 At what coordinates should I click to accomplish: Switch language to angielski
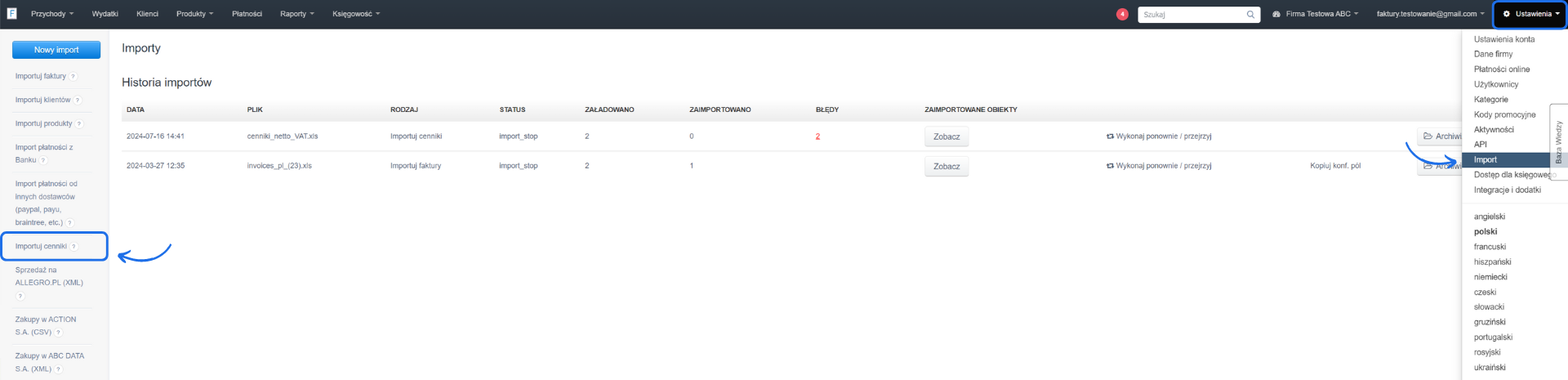pos(1489,217)
